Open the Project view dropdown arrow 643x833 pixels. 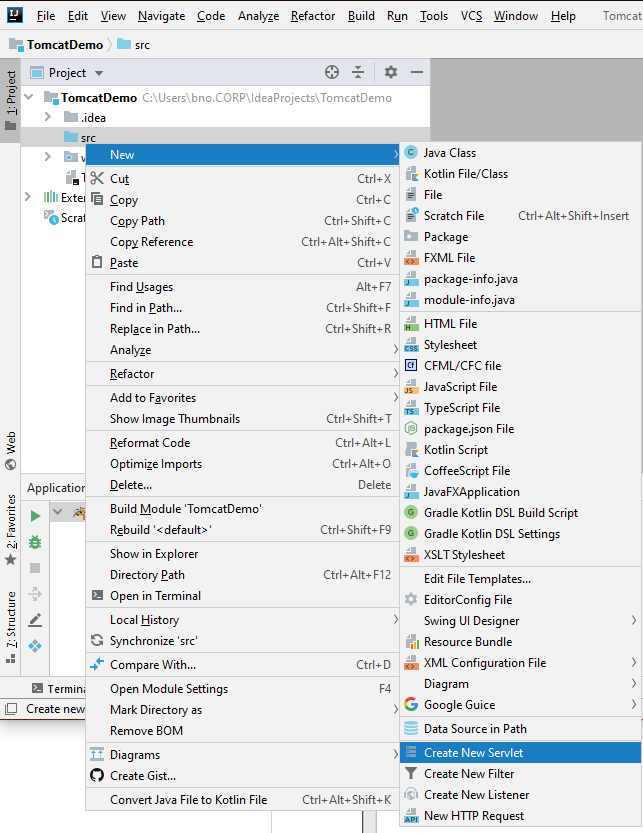click(x=99, y=73)
